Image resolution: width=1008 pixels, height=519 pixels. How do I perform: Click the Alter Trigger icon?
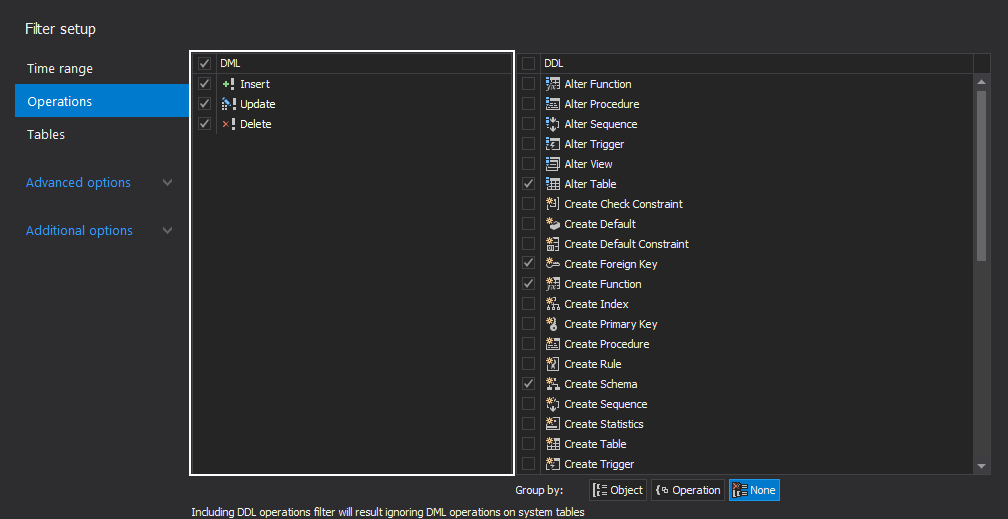coord(552,144)
